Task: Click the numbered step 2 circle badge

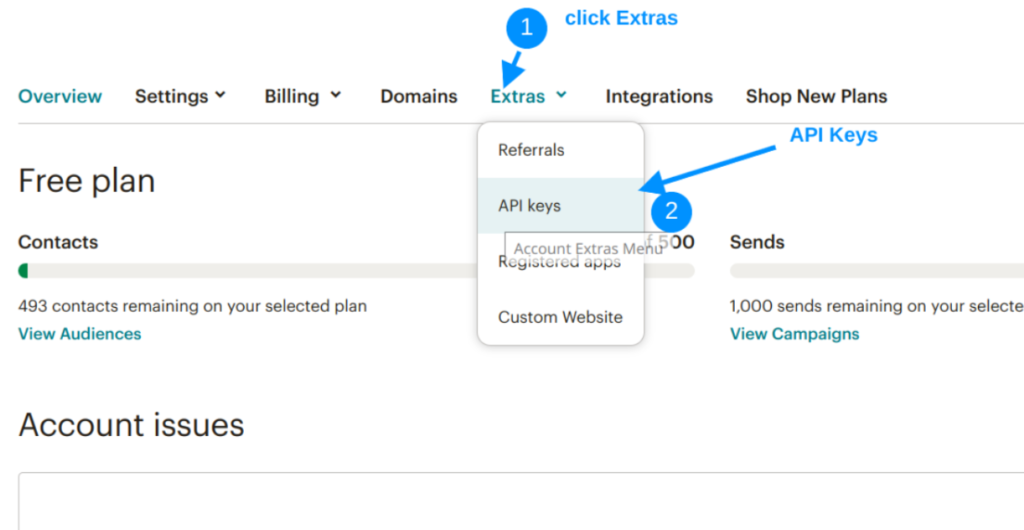Action: tap(671, 211)
